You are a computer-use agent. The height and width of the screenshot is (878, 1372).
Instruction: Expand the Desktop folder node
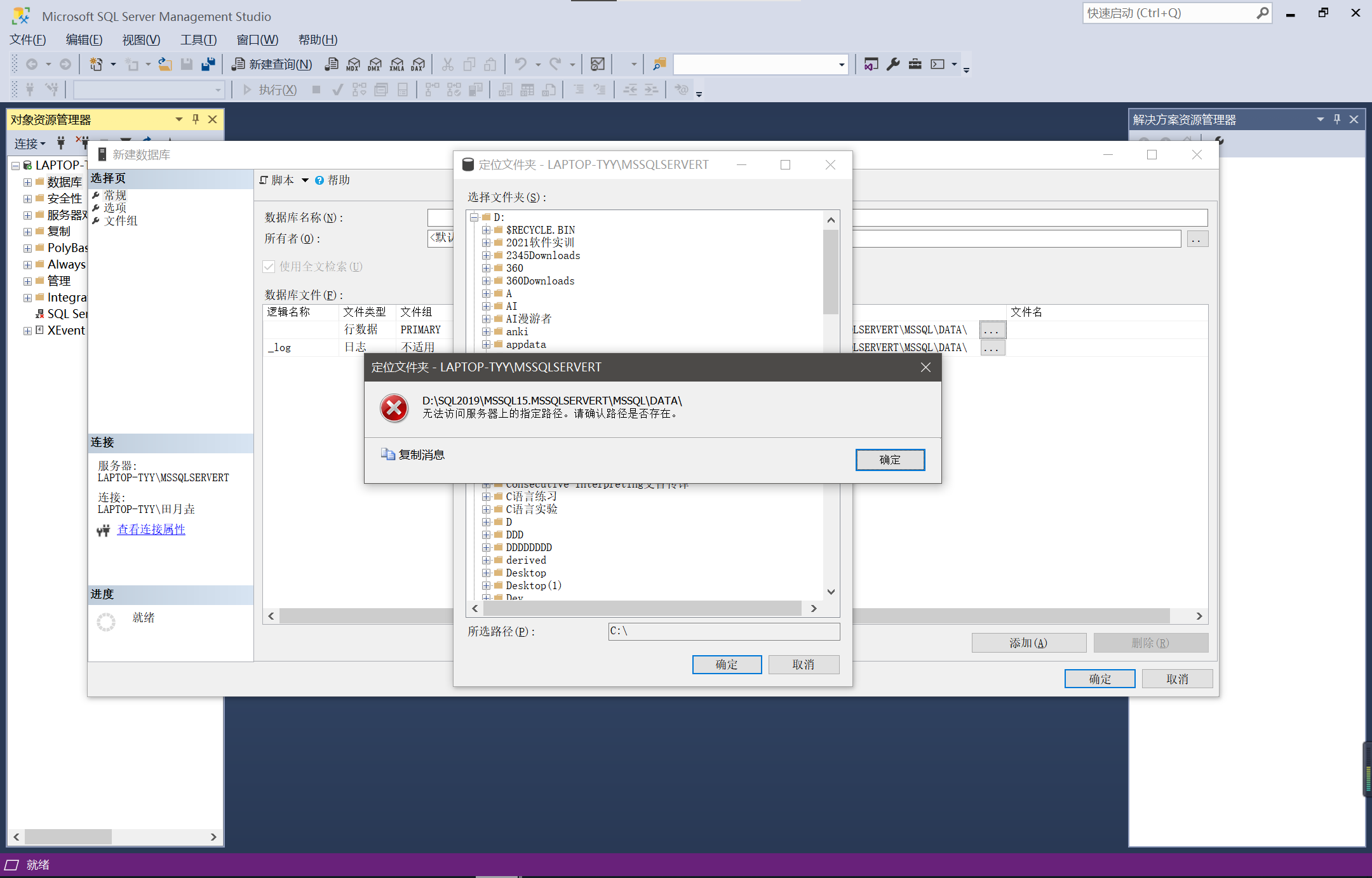tap(486, 573)
